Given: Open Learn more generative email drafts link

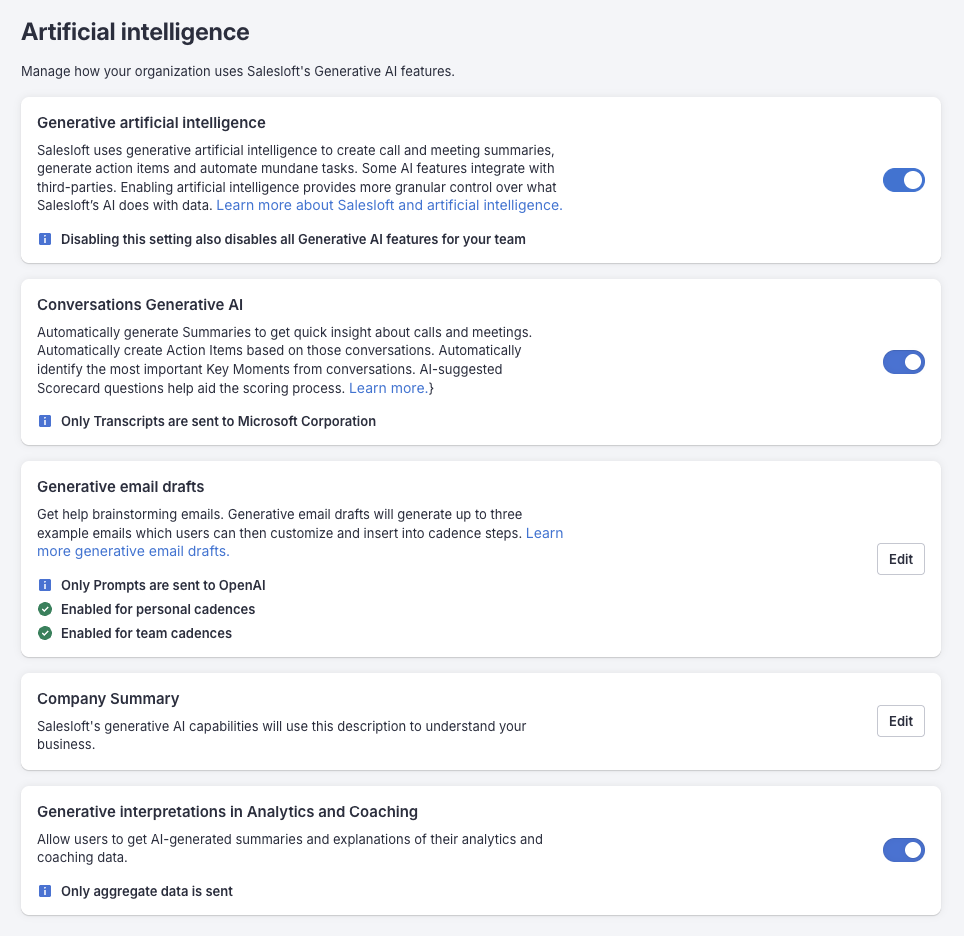Looking at the screenshot, I should tap(133, 551).
